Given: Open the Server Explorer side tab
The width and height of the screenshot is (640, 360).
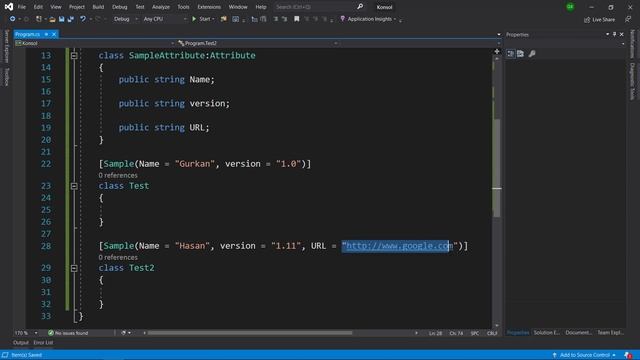Looking at the screenshot, I should point(6,46).
